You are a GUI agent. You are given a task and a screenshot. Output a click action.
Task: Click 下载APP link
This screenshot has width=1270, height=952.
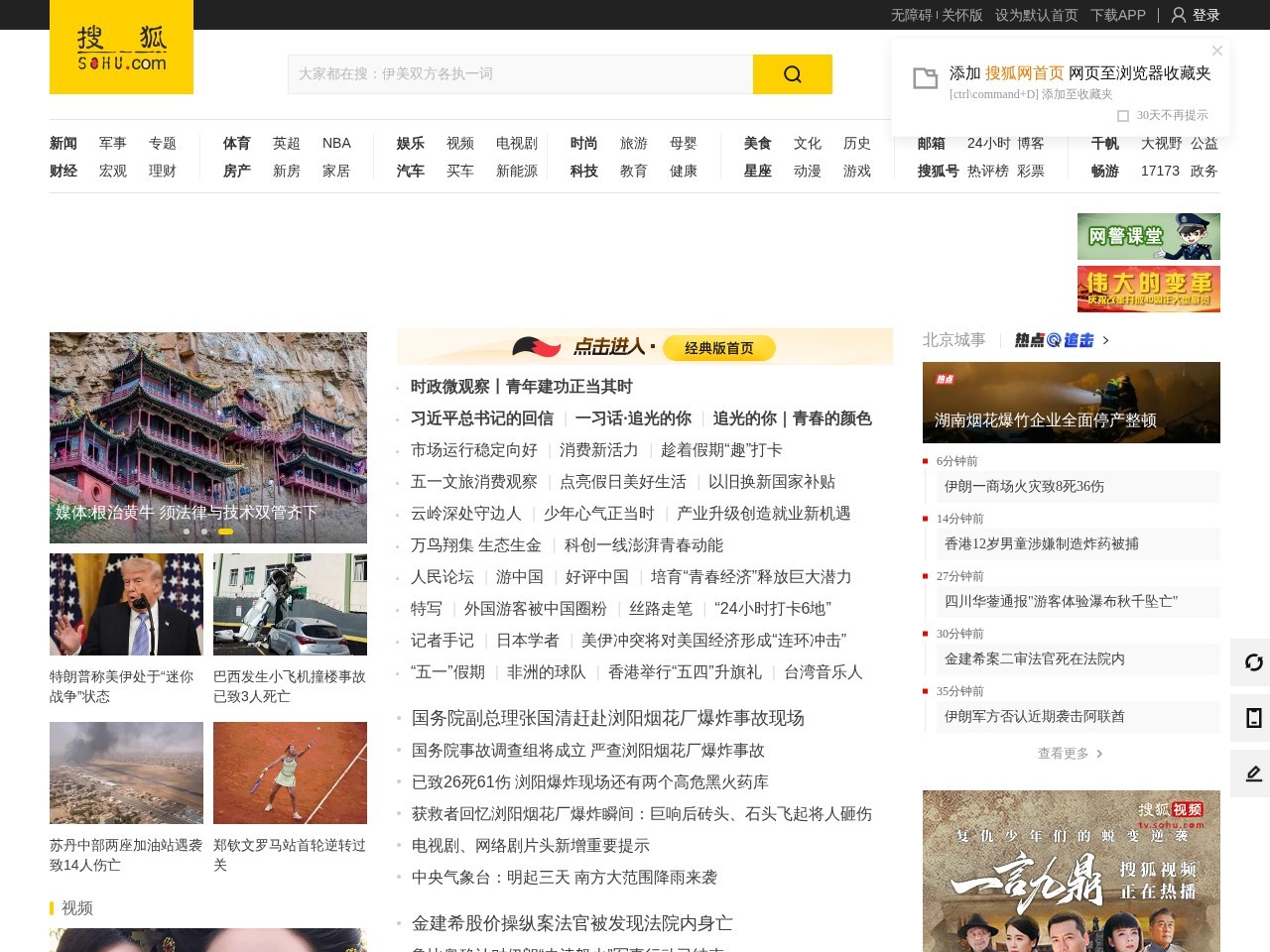tap(1118, 15)
